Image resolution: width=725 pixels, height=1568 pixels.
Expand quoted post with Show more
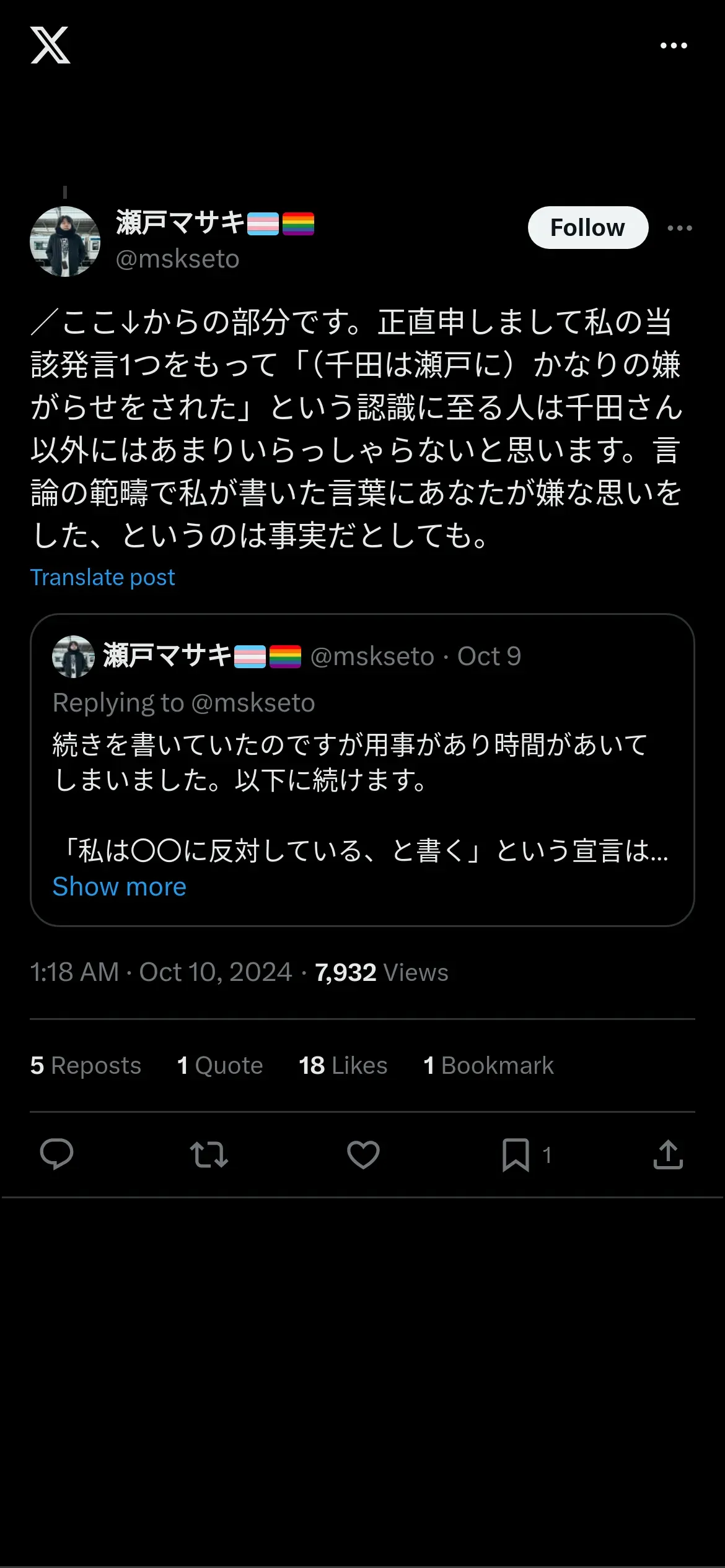(x=120, y=887)
